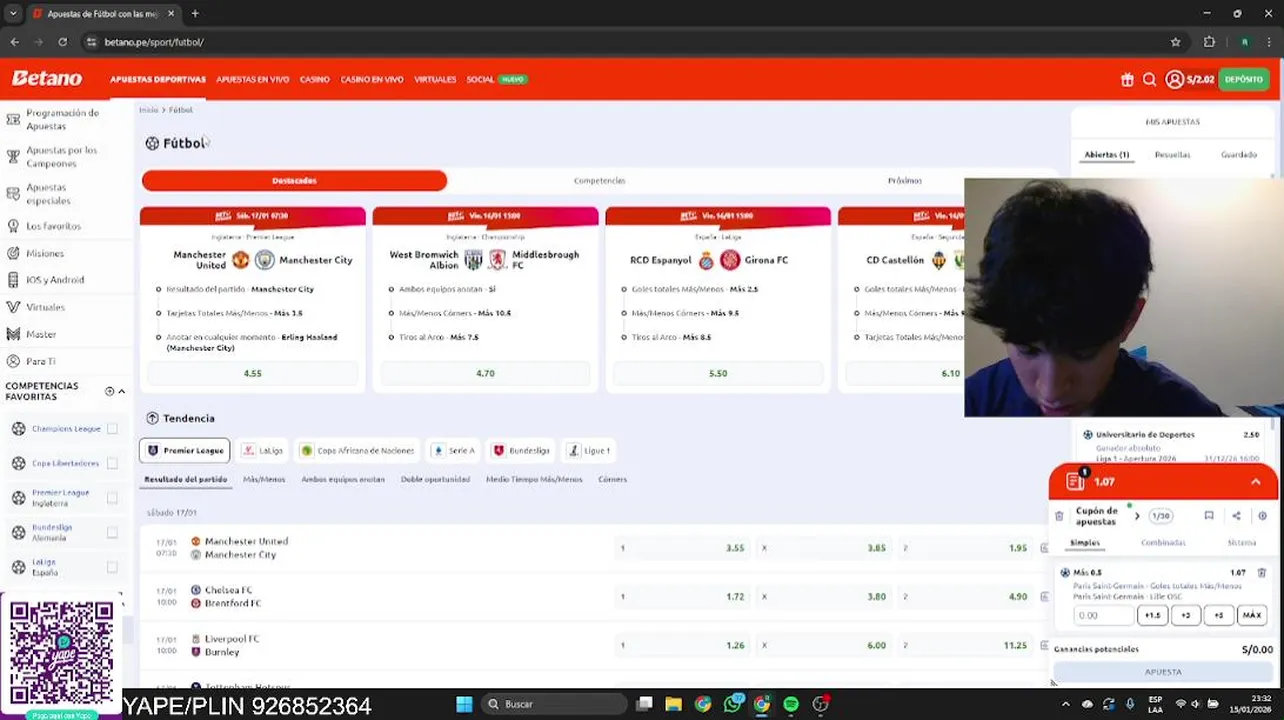Click the Windows Start button

point(464,704)
